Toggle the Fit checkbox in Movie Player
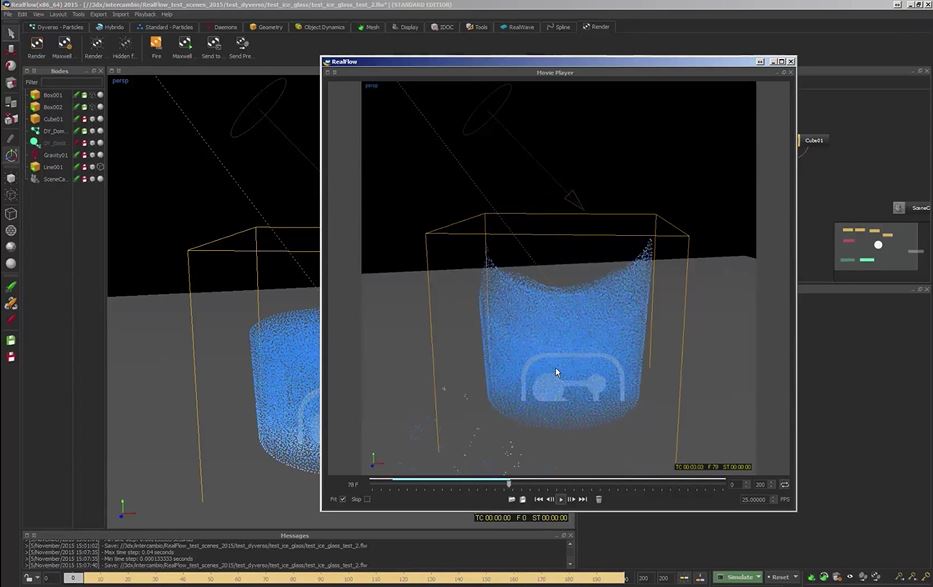This screenshot has height=587, width=933. coord(343,499)
